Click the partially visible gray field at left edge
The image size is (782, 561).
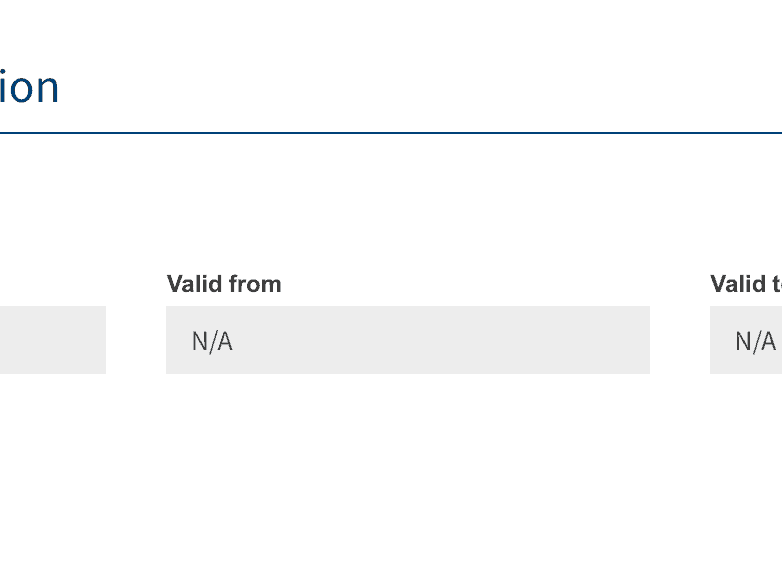click(x=52, y=340)
